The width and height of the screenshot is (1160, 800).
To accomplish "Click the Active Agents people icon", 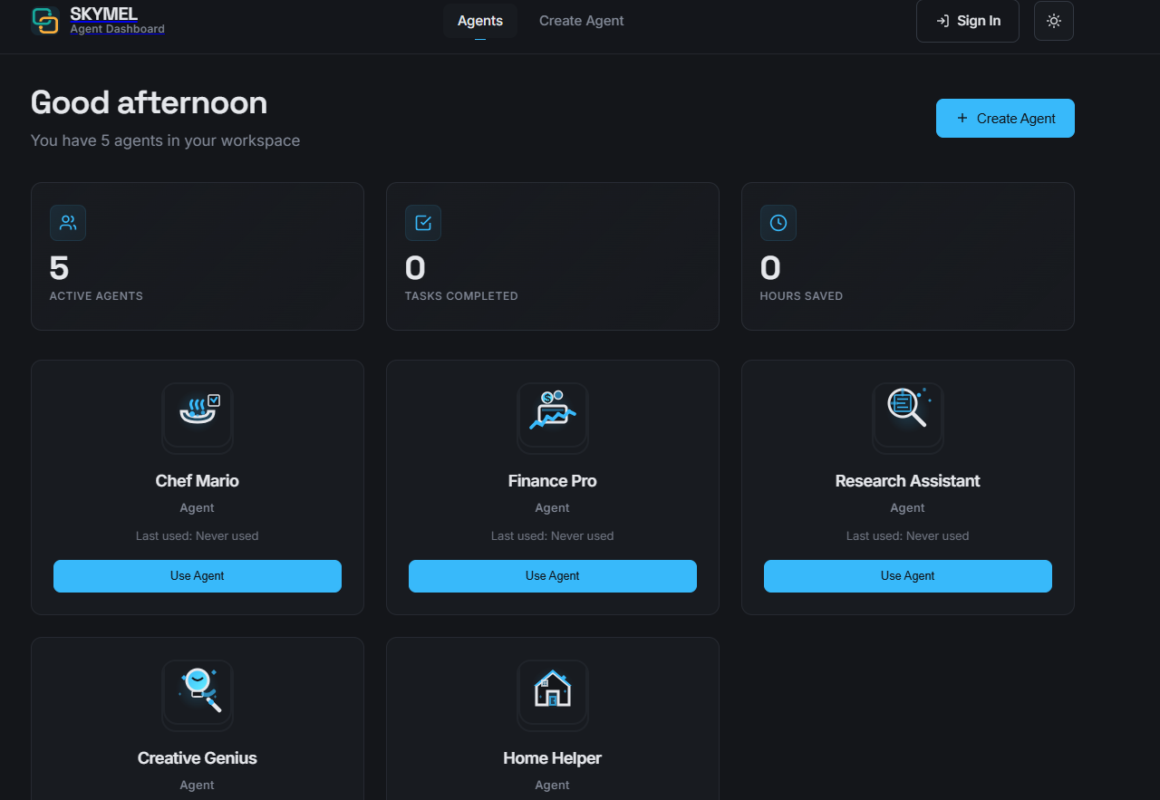I will click(67, 222).
